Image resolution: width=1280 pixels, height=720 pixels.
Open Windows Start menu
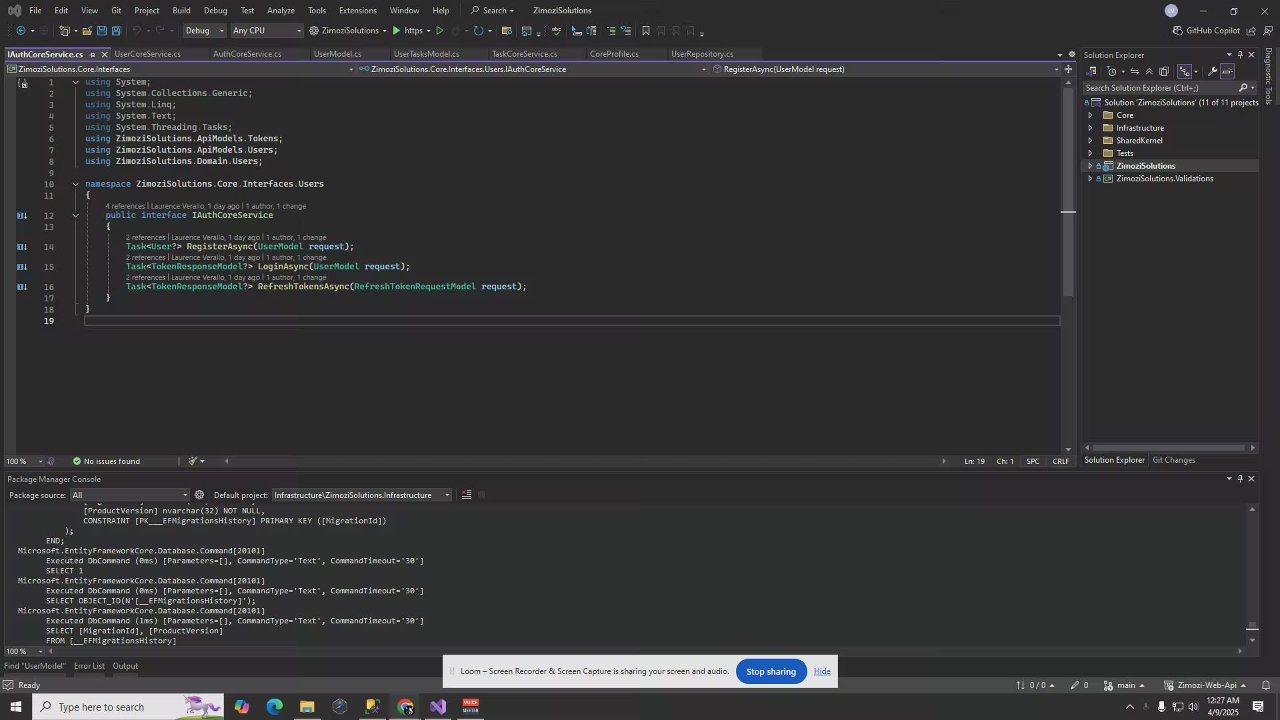15,707
